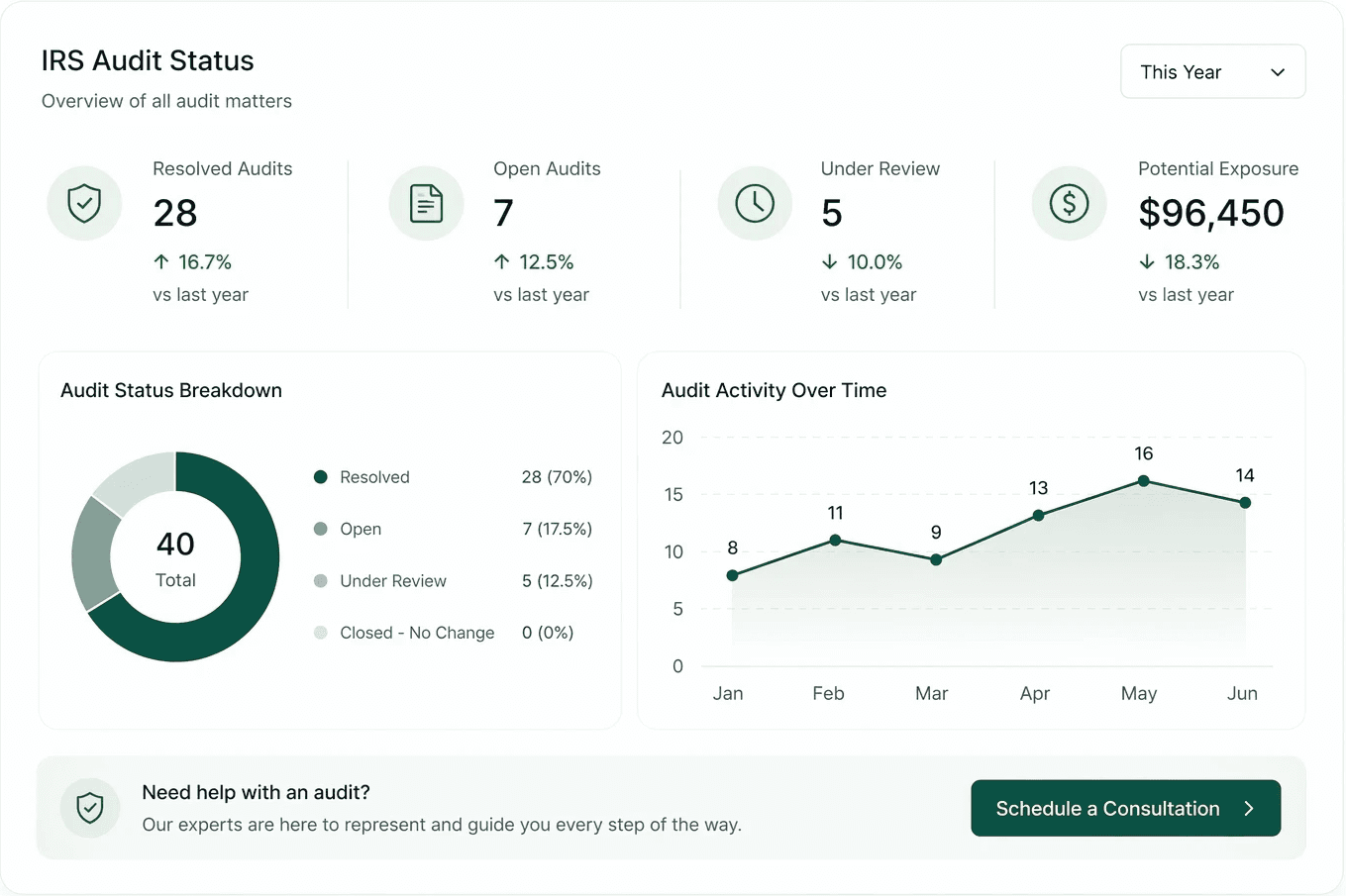Image resolution: width=1346 pixels, height=896 pixels.
Task: Click the chevron in the This Year selector
Action: coord(1278,72)
